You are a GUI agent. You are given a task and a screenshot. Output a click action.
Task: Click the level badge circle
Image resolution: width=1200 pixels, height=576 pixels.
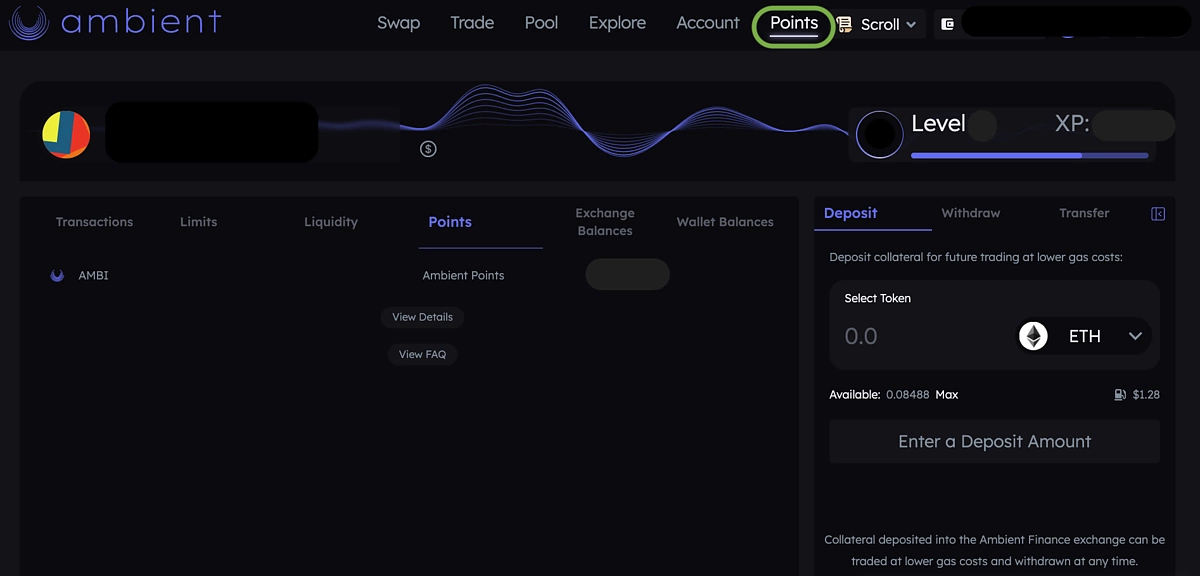[880, 135]
